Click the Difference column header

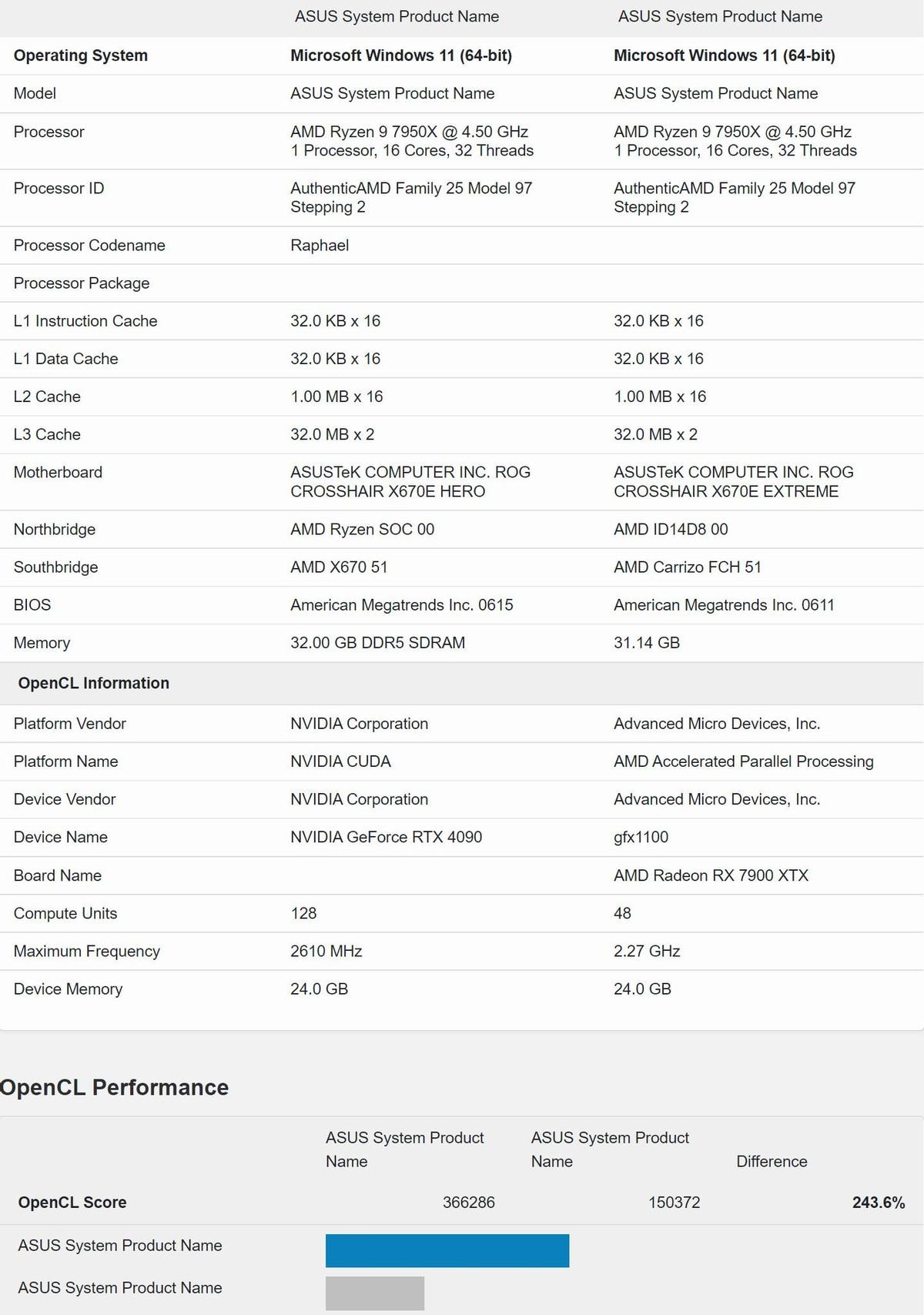click(x=772, y=1161)
